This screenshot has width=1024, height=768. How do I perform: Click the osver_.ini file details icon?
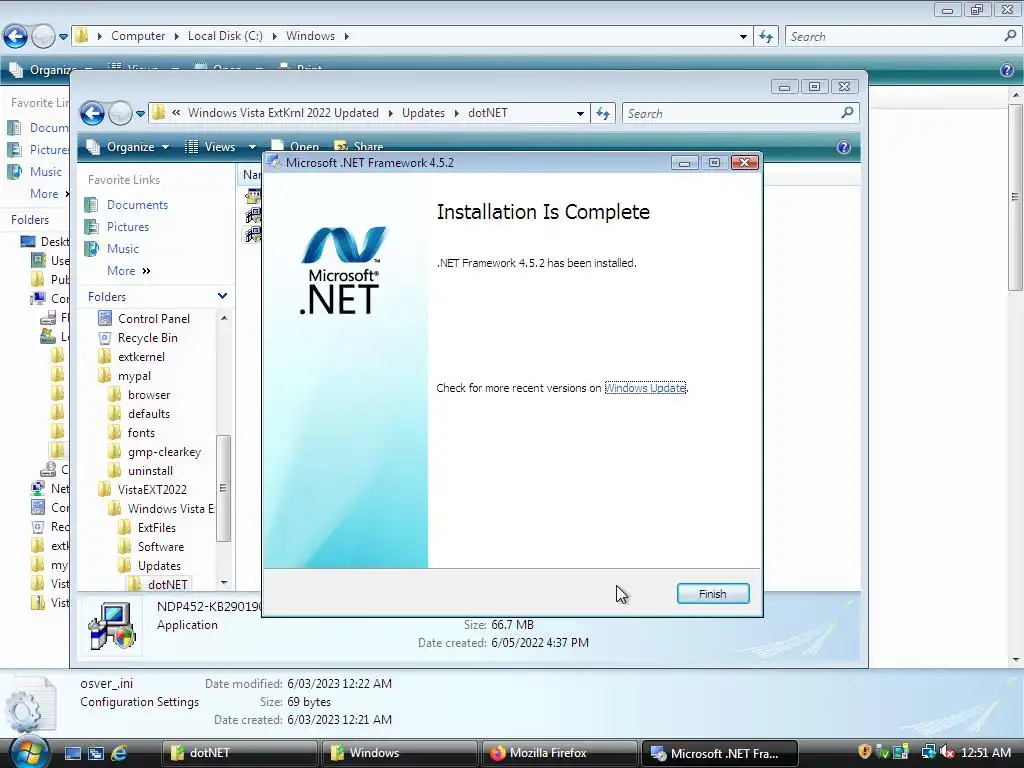29,705
